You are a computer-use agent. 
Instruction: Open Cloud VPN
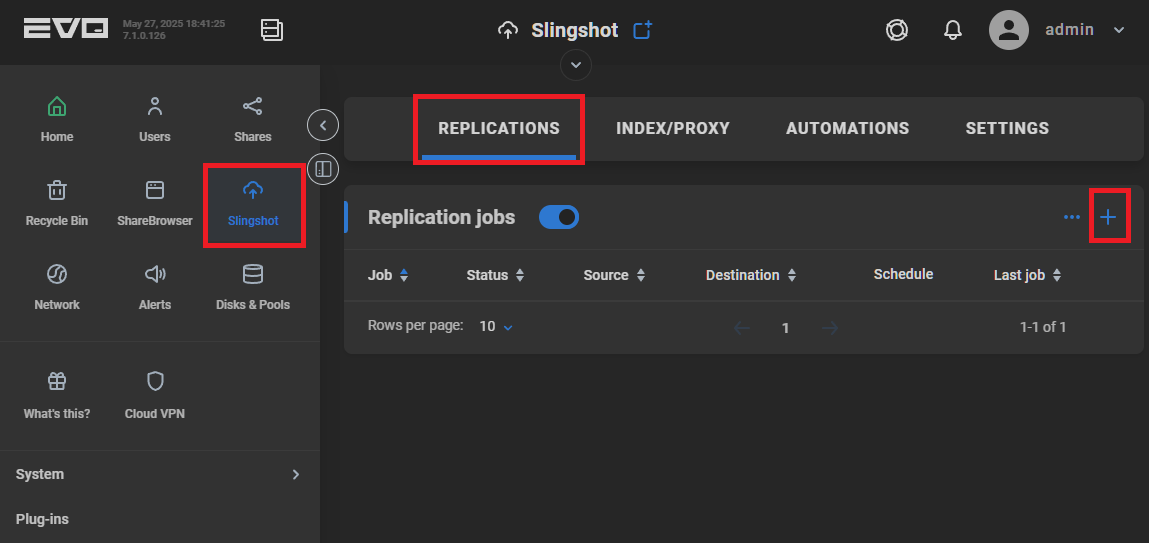pyautogui.click(x=155, y=396)
